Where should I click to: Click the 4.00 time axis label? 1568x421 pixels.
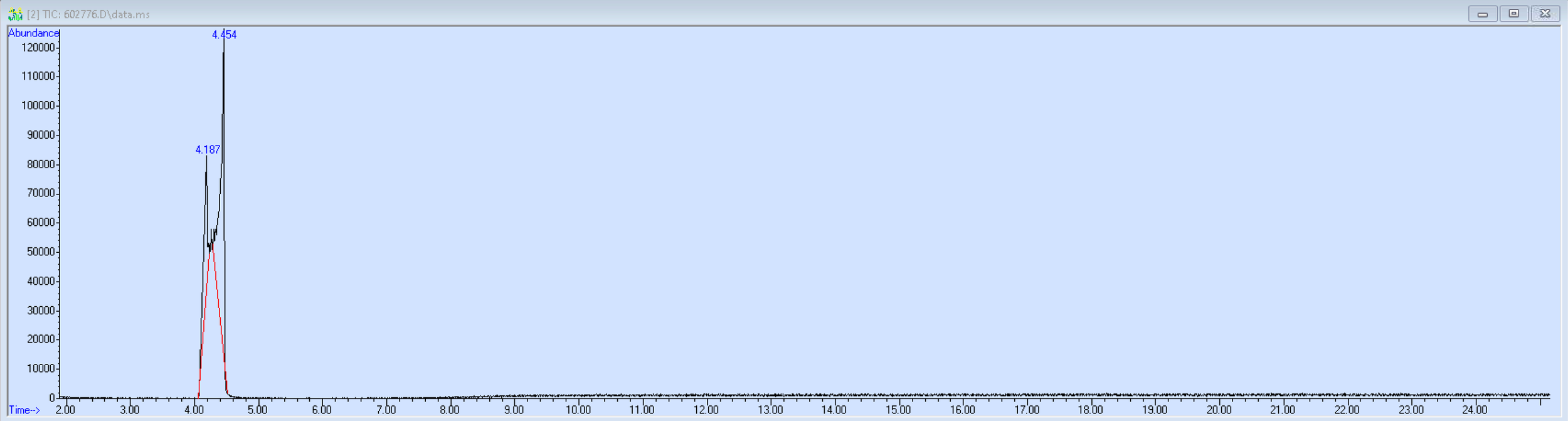coord(194,410)
